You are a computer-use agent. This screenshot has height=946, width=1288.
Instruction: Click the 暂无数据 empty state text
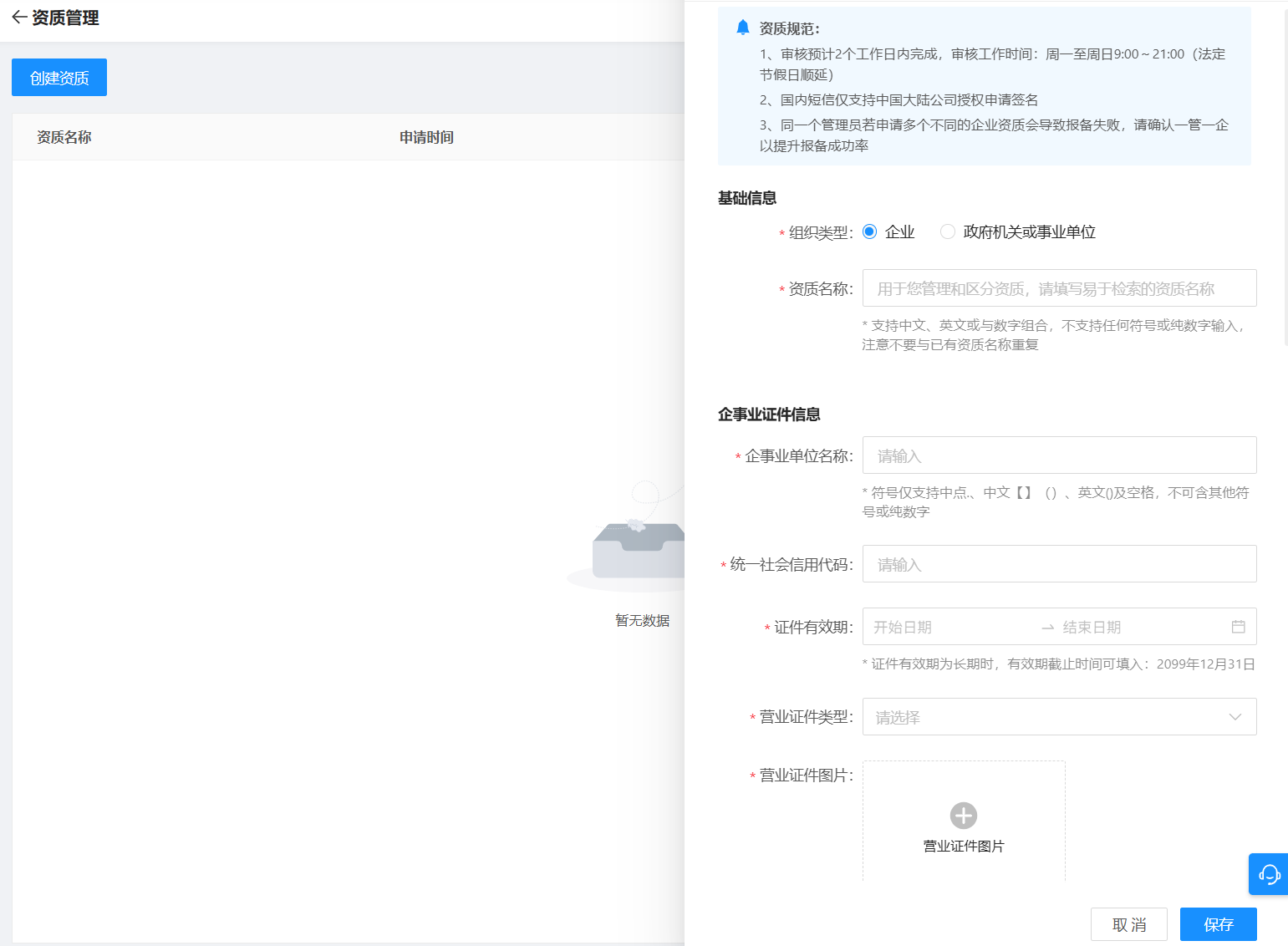tap(642, 620)
